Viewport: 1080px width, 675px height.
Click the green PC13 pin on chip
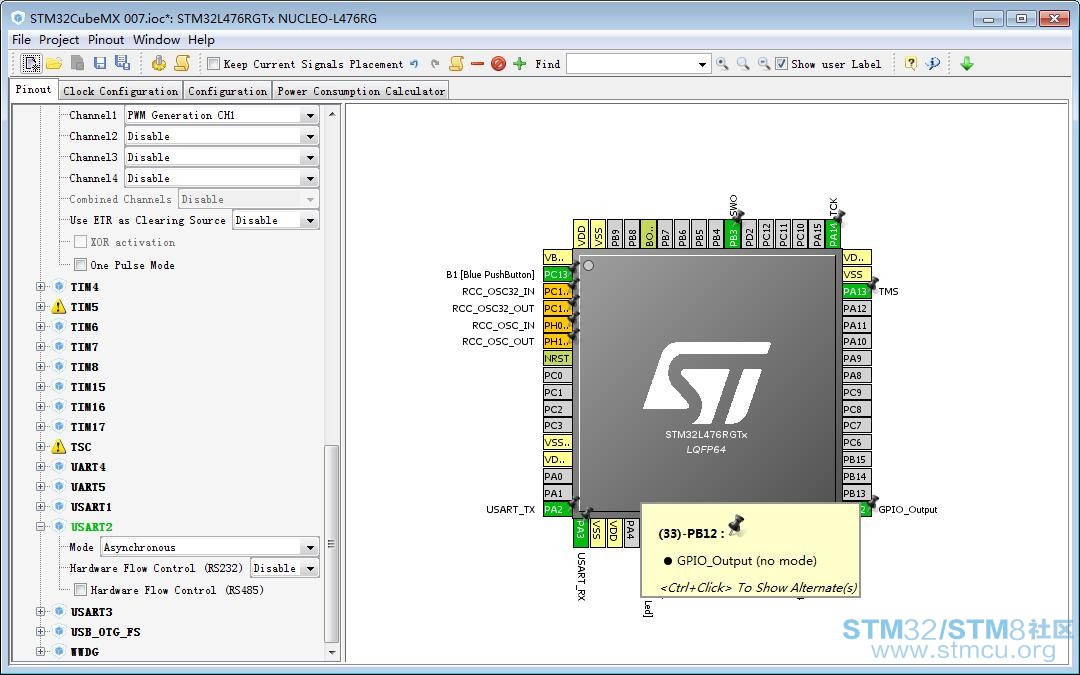click(557, 274)
